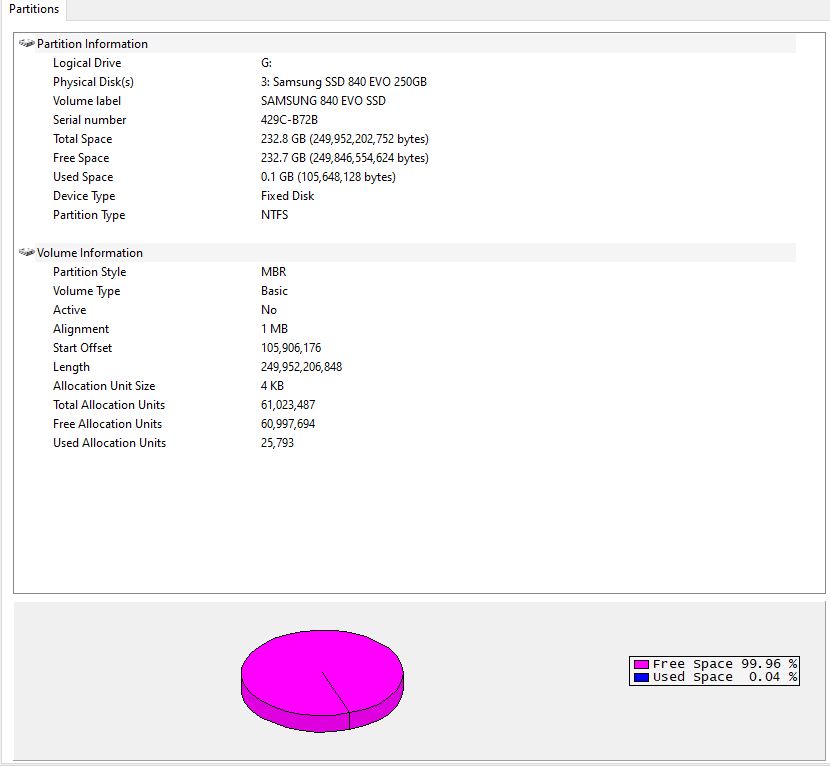The width and height of the screenshot is (830, 766).
Task: Select the MBR partition style value
Action: tap(273, 272)
